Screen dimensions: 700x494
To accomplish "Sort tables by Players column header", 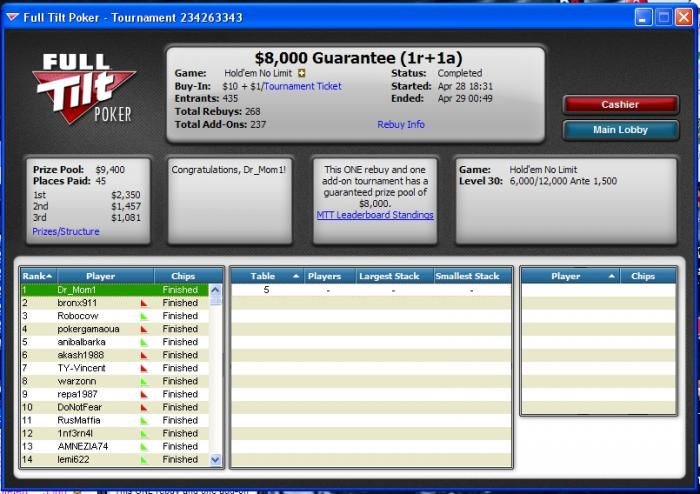I will pos(329,276).
